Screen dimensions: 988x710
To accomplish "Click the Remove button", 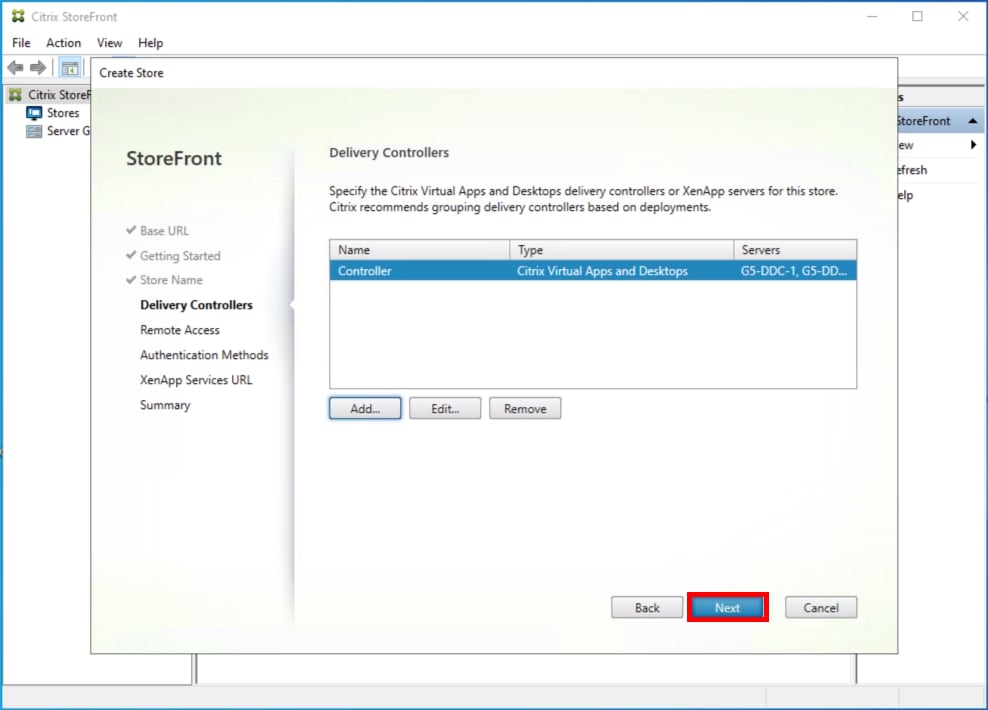I will (x=525, y=408).
